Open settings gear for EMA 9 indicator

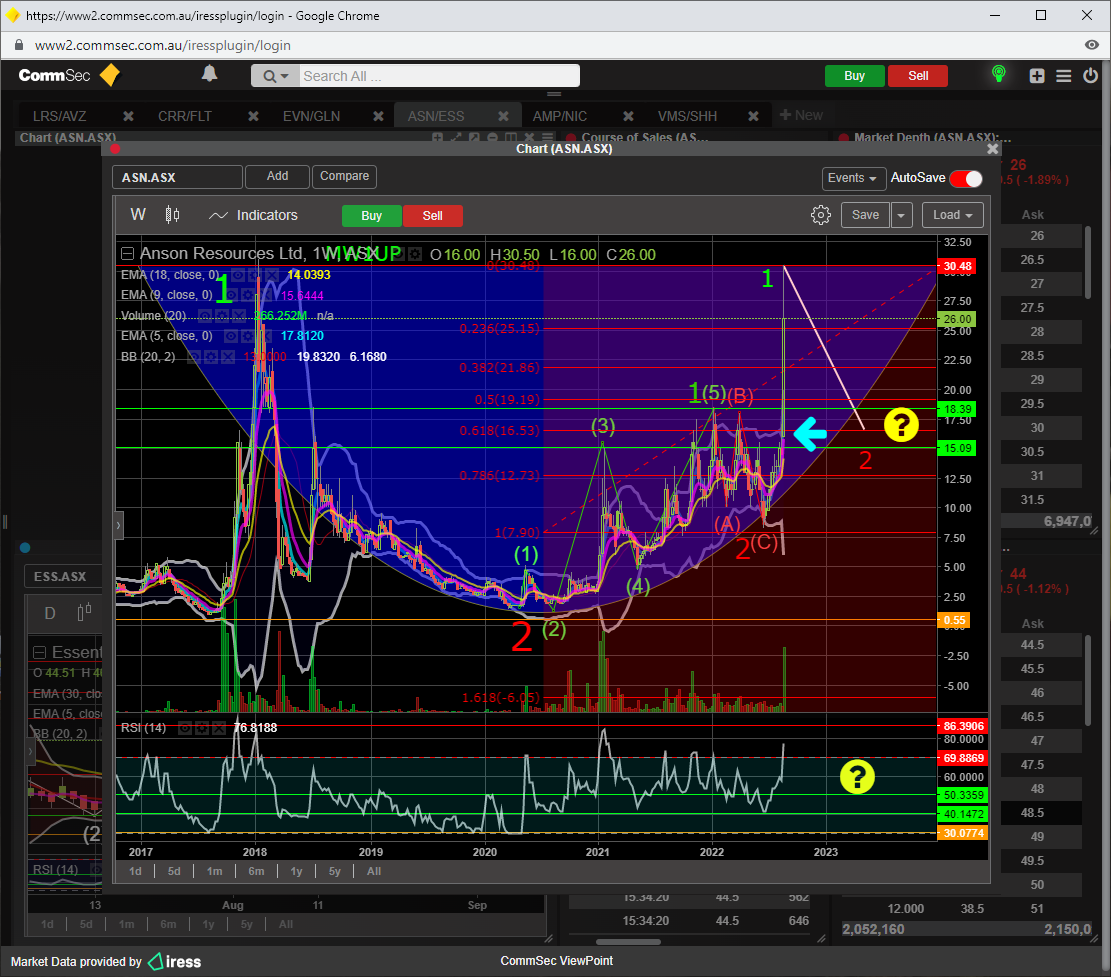[249, 295]
